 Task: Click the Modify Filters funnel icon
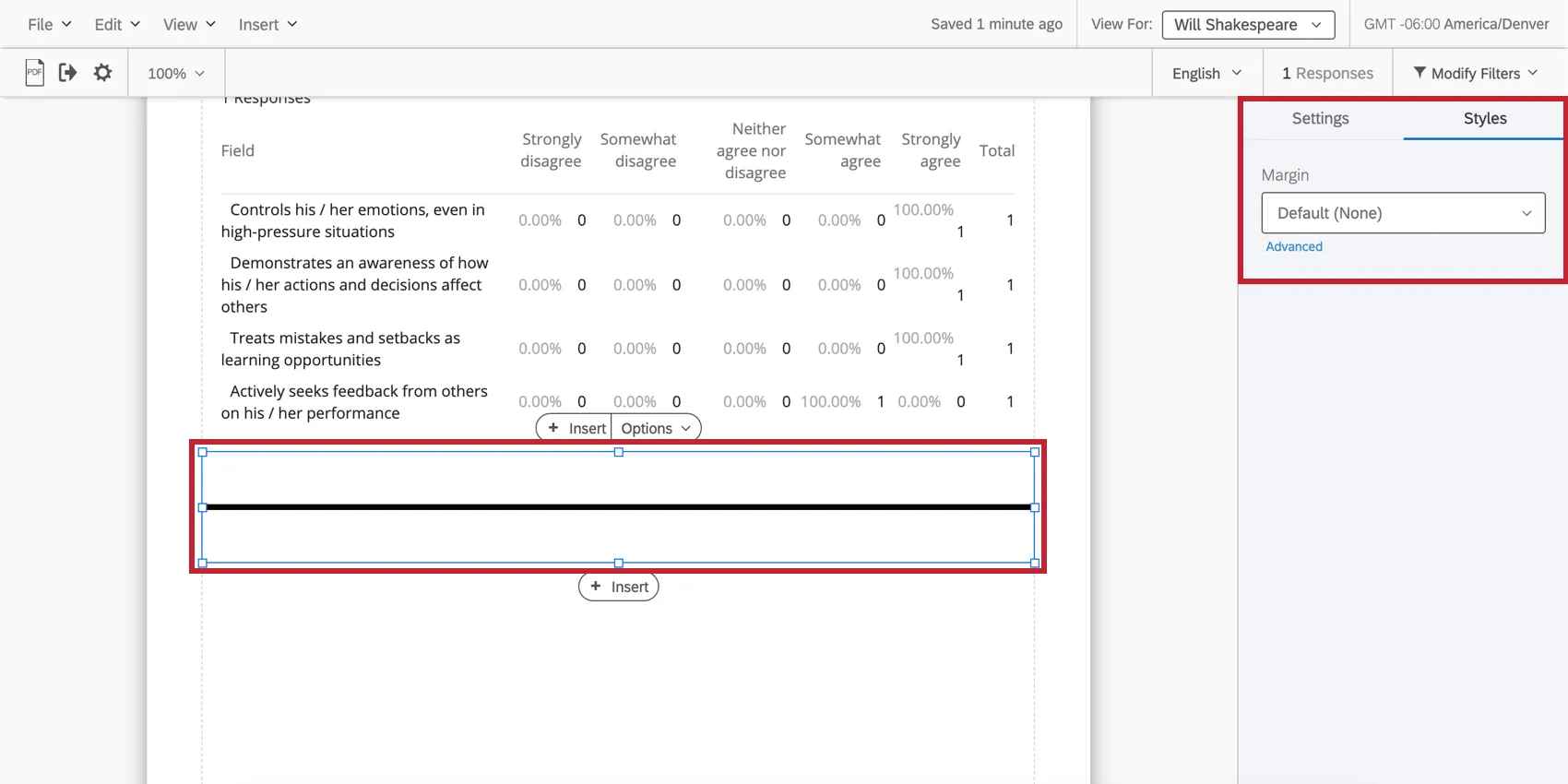point(1420,72)
